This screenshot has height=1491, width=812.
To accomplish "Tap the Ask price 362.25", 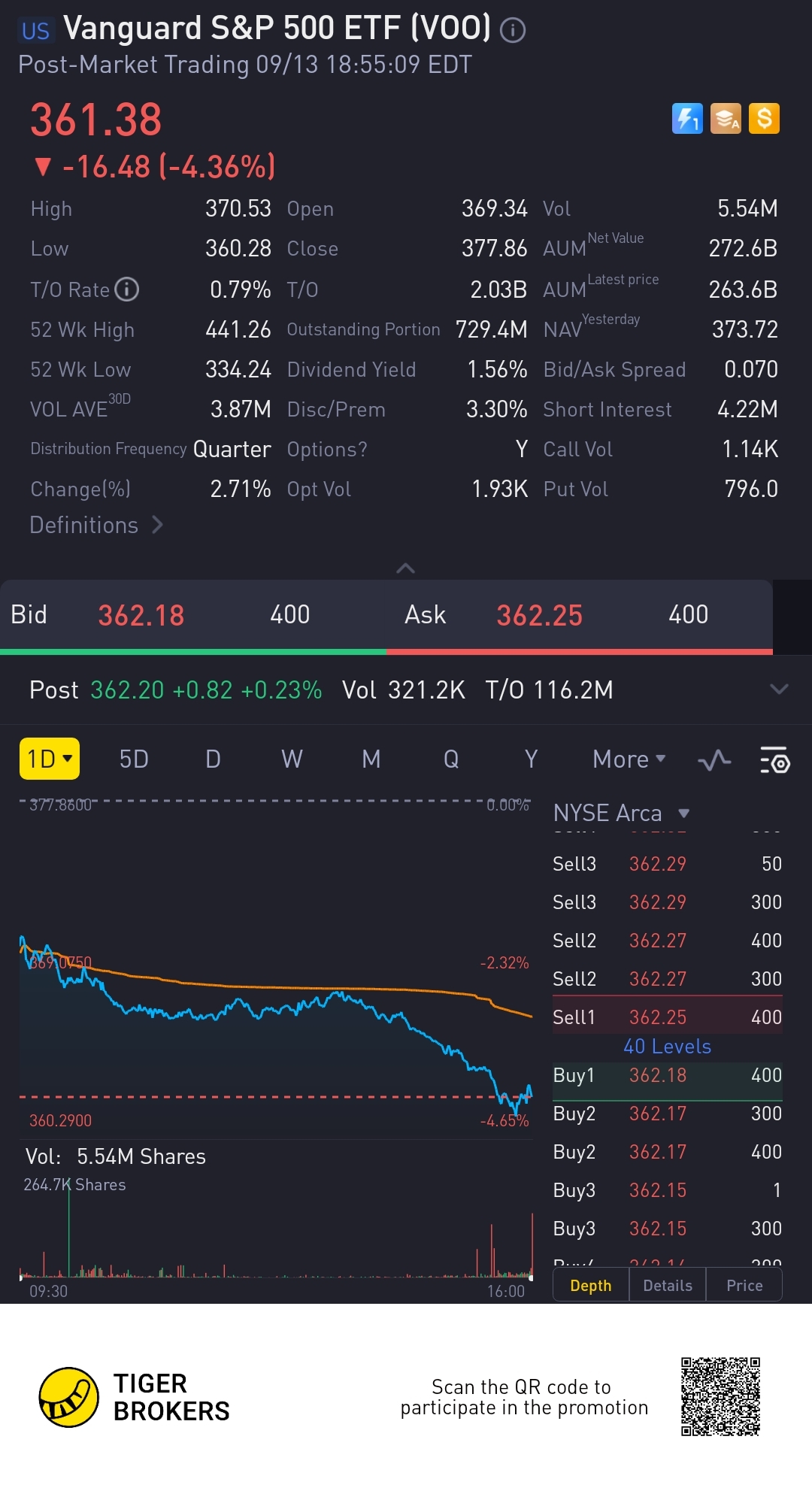I will point(539,615).
